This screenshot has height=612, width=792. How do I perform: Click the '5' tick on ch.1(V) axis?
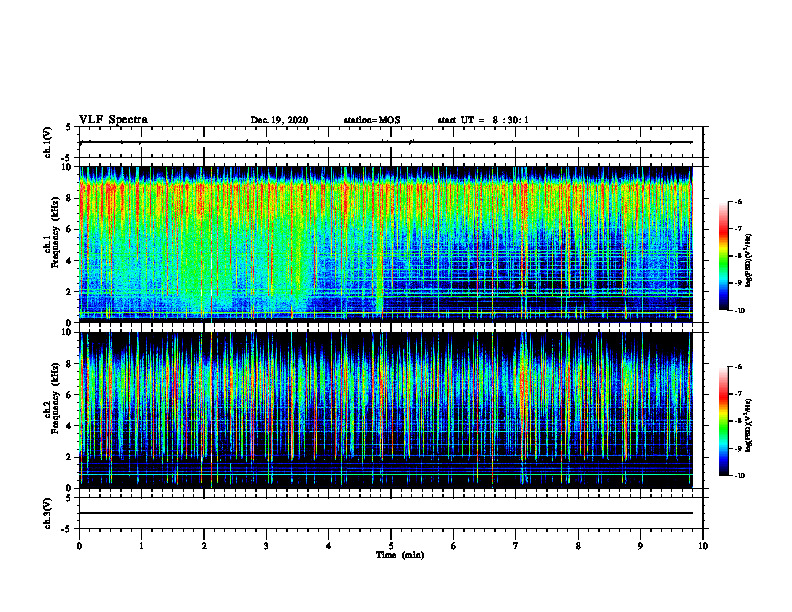tap(69, 128)
